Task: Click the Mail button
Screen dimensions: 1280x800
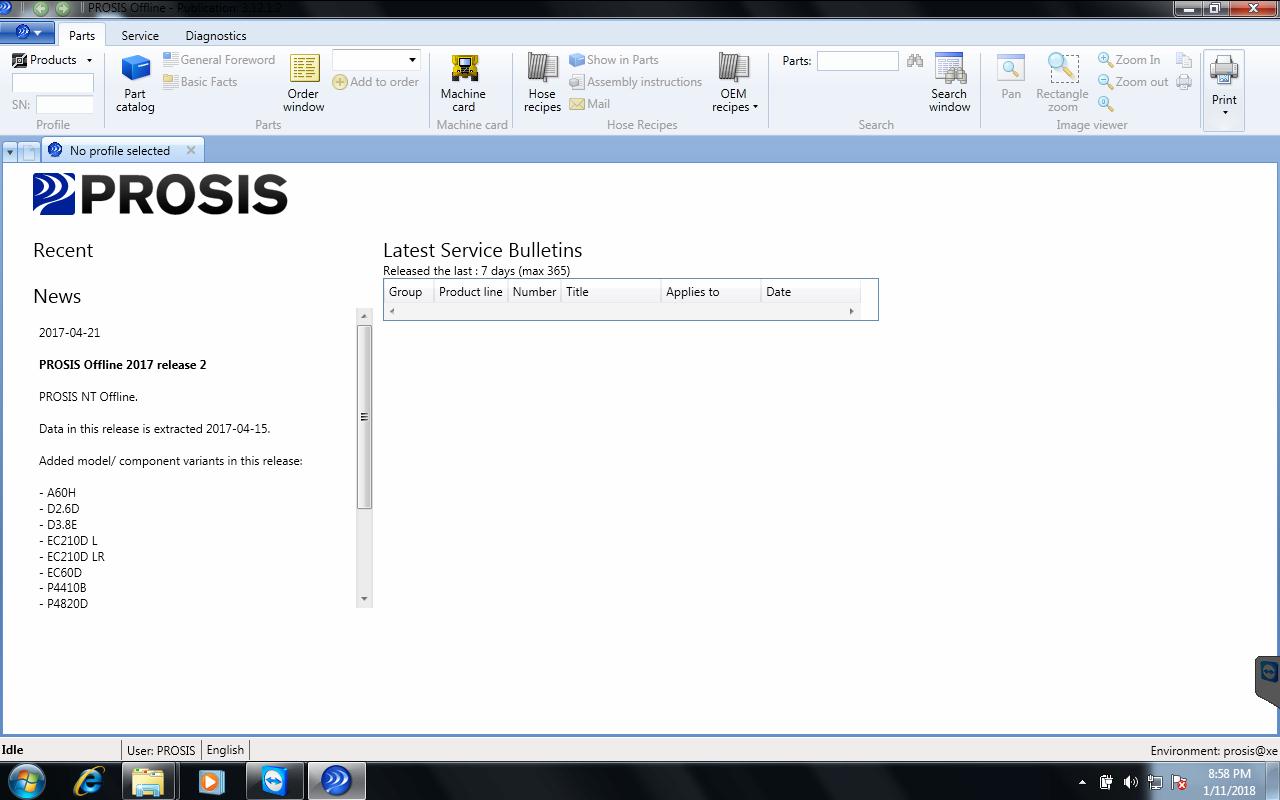Action: click(590, 104)
